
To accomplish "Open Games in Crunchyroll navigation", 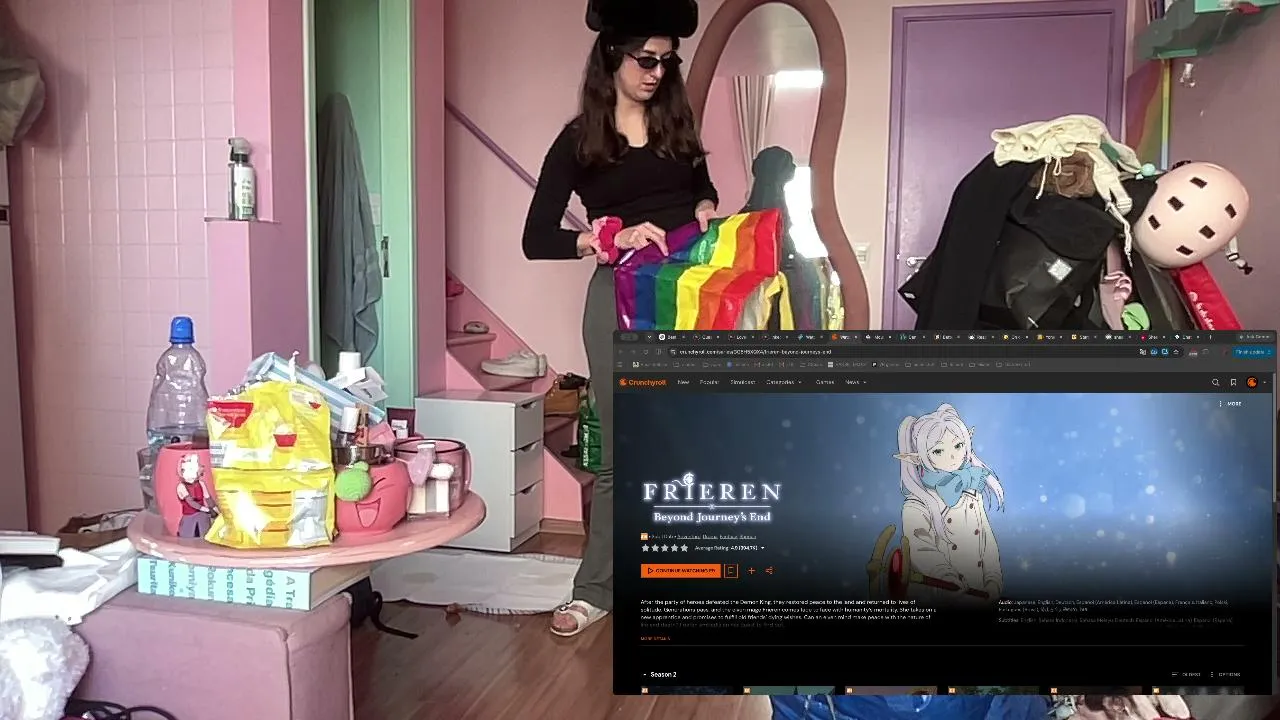I will point(825,382).
